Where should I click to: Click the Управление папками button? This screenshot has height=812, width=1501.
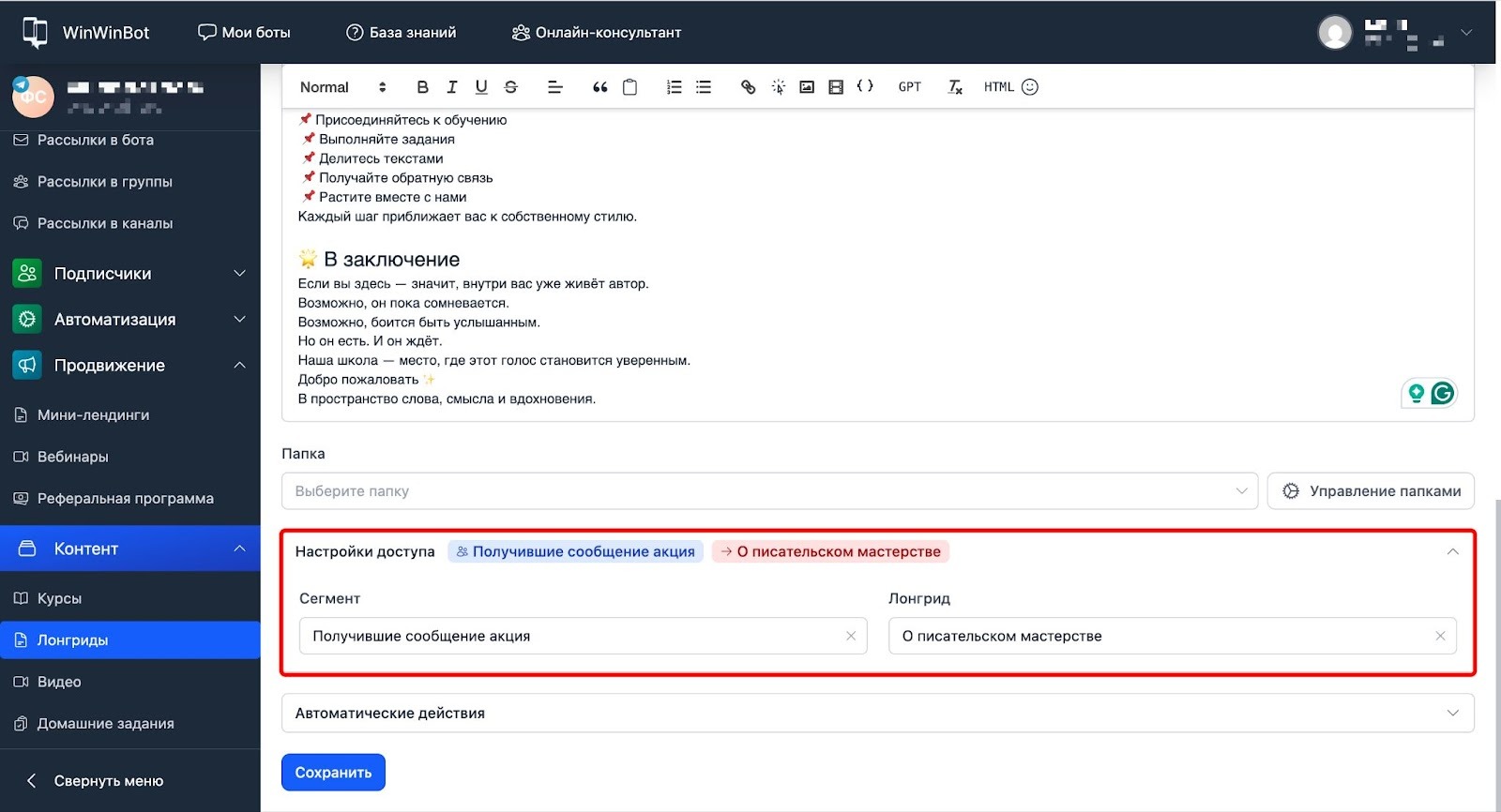click(x=1371, y=491)
